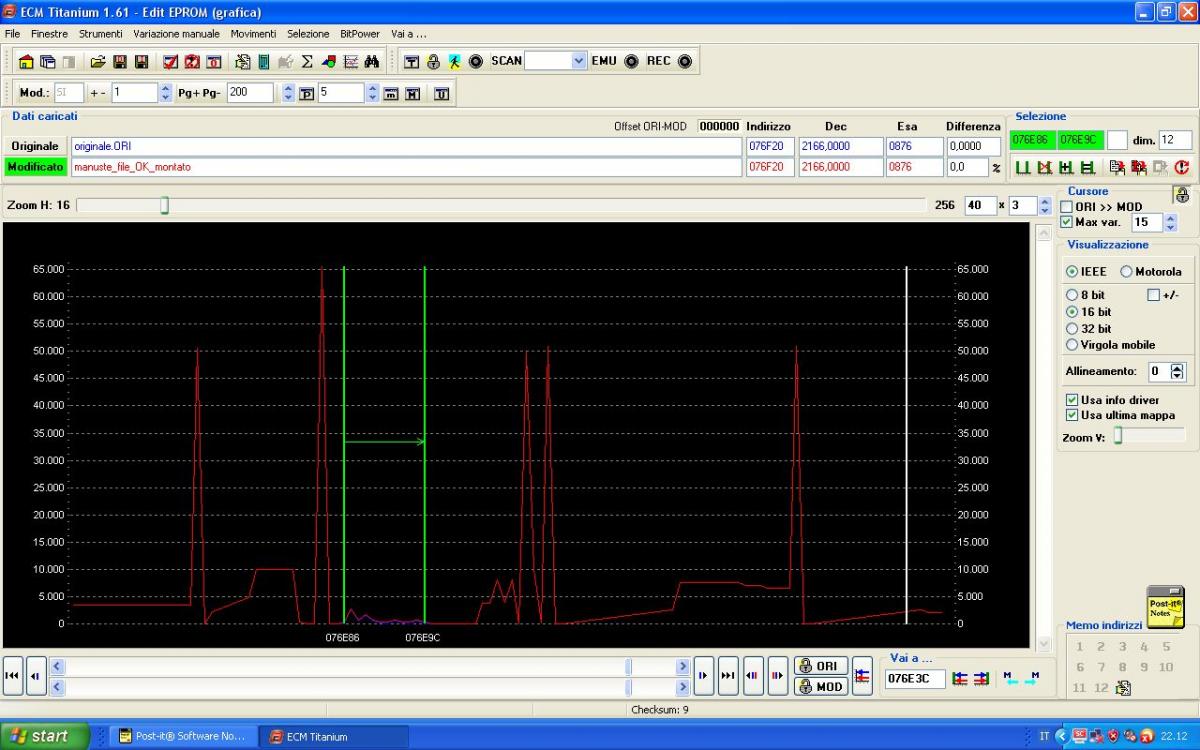Open the BitPower menu
This screenshot has width=1200, height=750.
pyautogui.click(x=360, y=34)
